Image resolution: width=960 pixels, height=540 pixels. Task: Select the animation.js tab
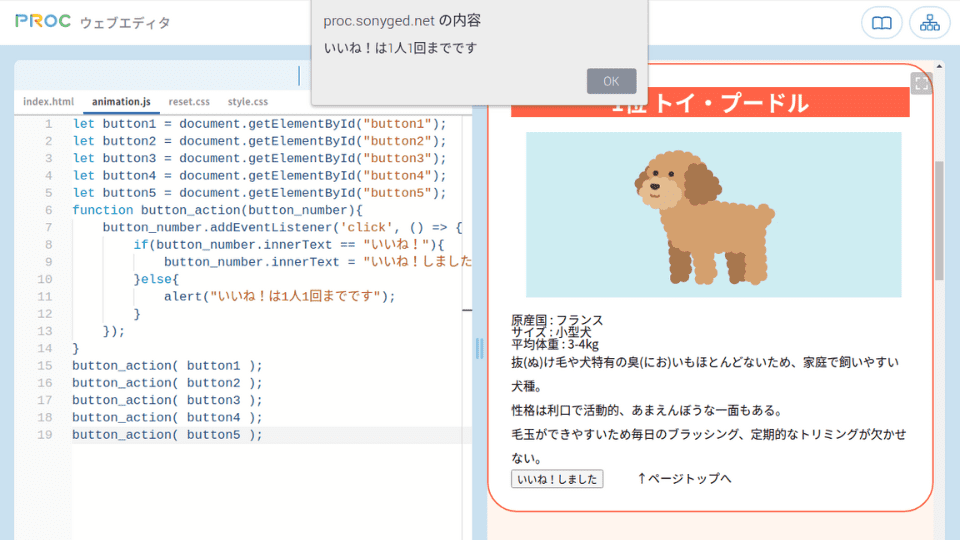coord(121,102)
